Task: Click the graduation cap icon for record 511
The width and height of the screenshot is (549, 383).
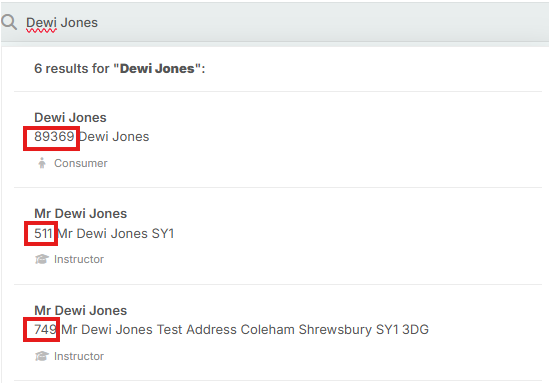Action: (x=42, y=259)
